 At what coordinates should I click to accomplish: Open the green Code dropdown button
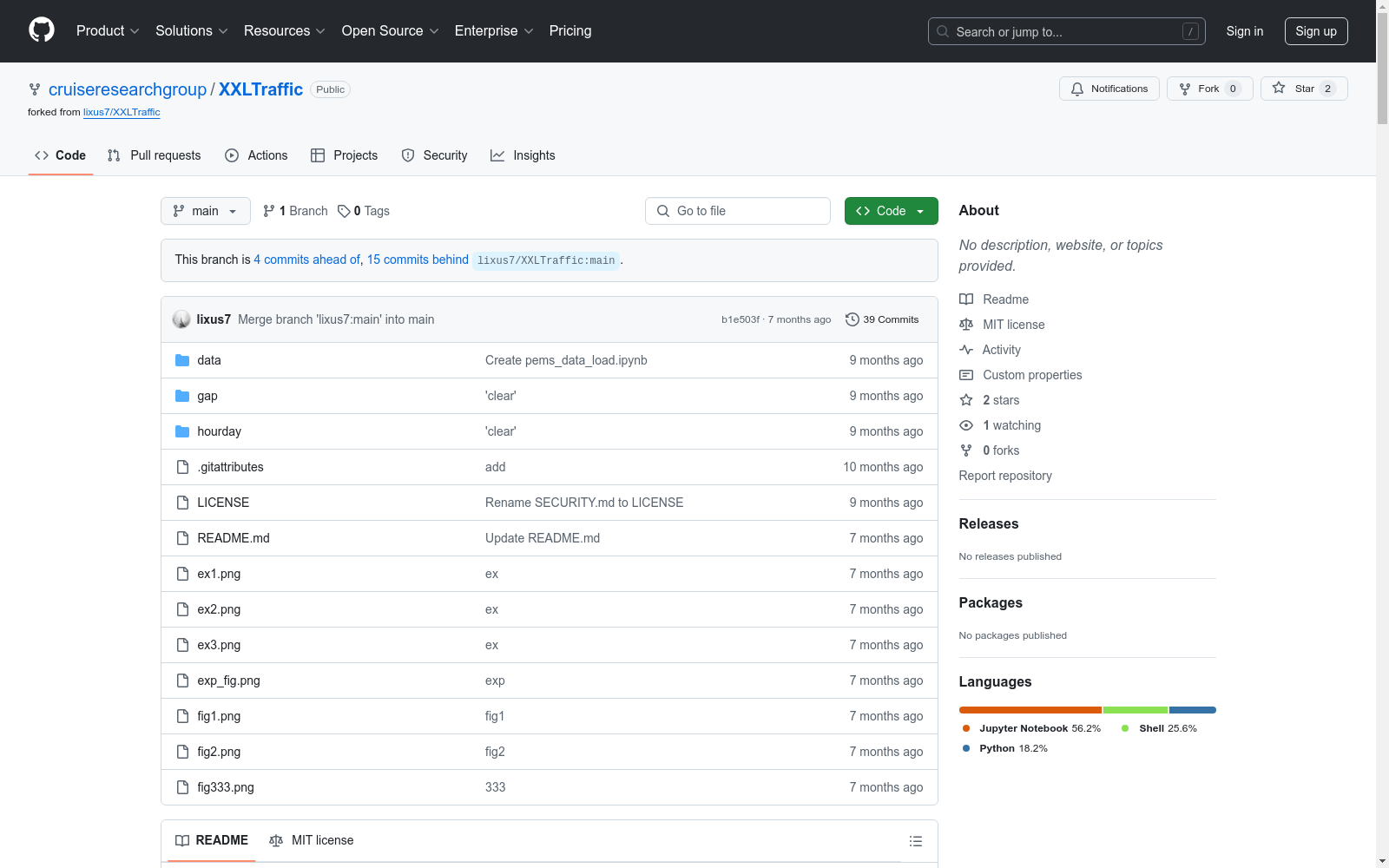(892, 211)
